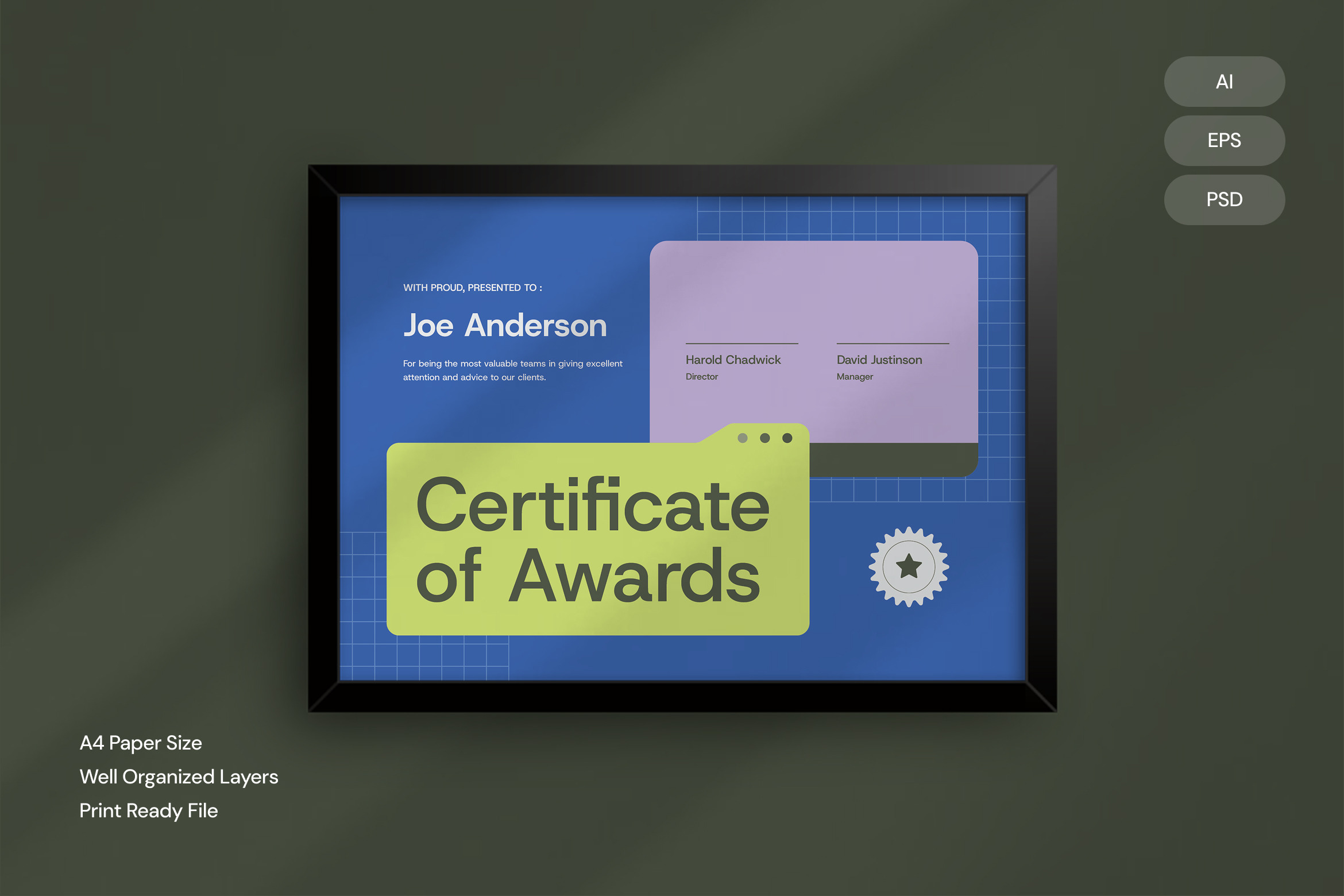Click 'WITH PROUD, PRESENTED TO' text
Screen dimensions: 1344x896
click(472, 288)
